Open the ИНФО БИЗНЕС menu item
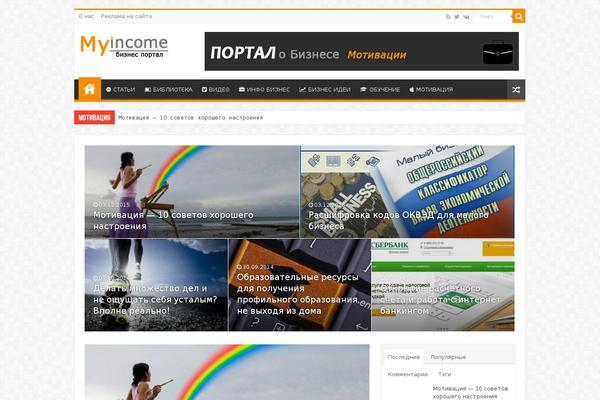This screenshot has height=400, width=600. [264, 90]
